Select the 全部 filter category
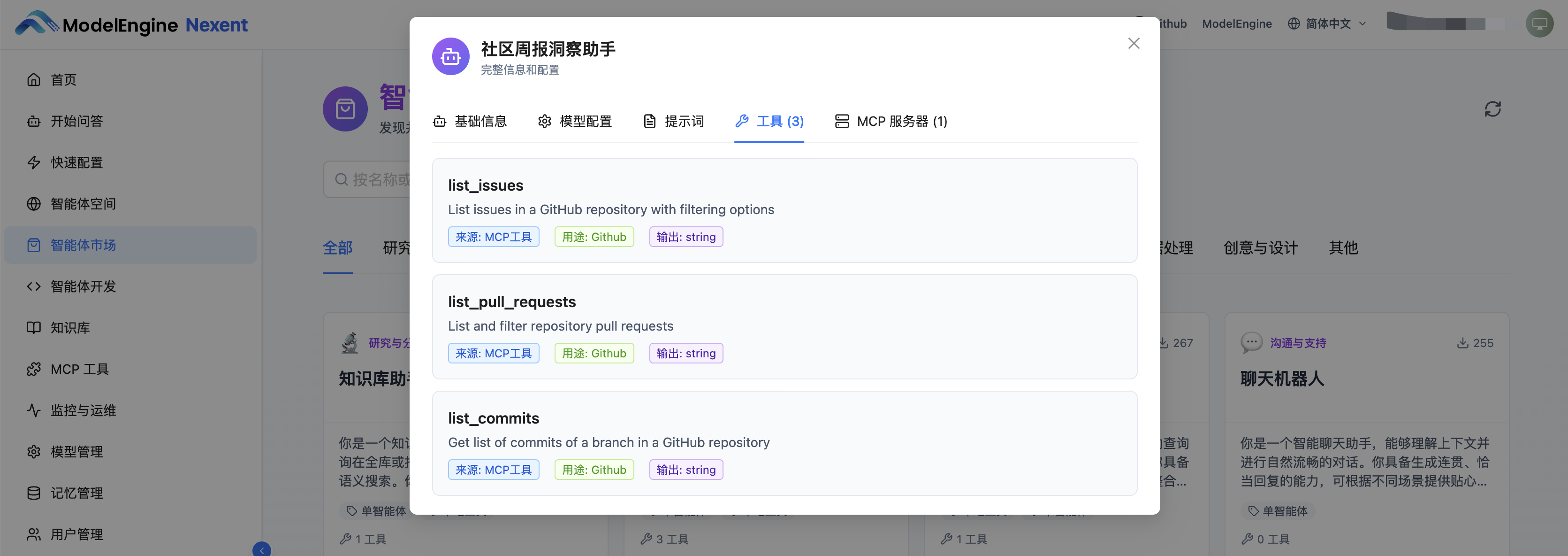This screenshot has width=1568, height=556. click(x=338, y=248)
